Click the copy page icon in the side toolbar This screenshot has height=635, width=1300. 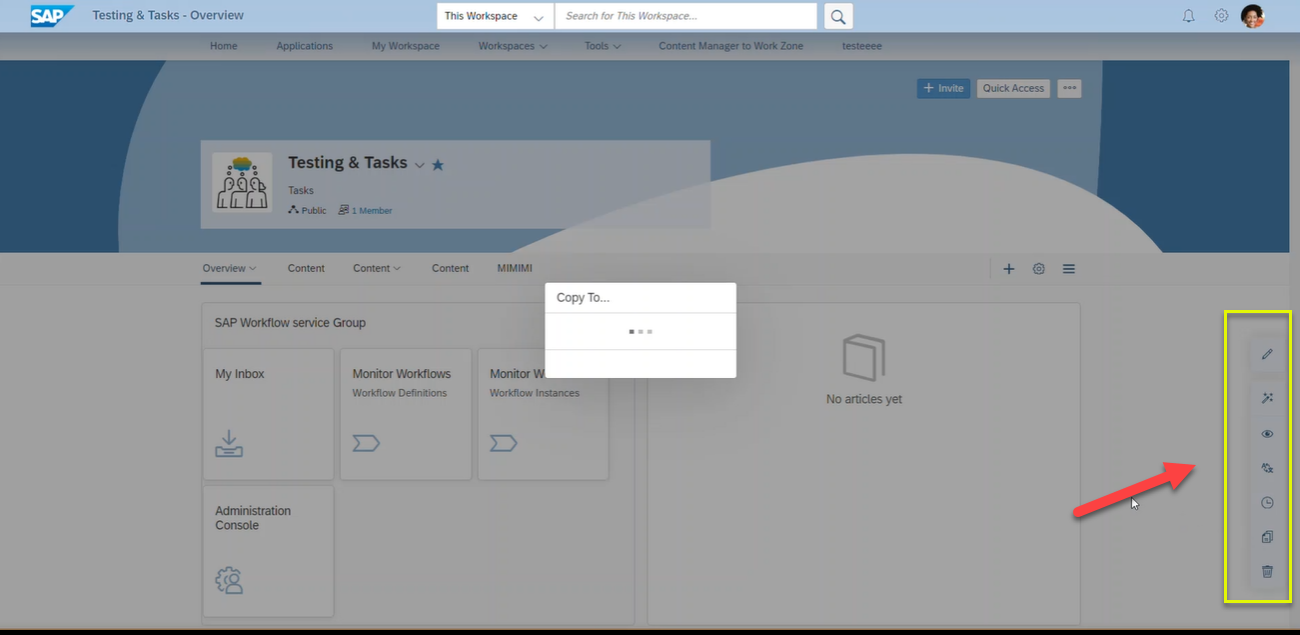[1267, 537]
